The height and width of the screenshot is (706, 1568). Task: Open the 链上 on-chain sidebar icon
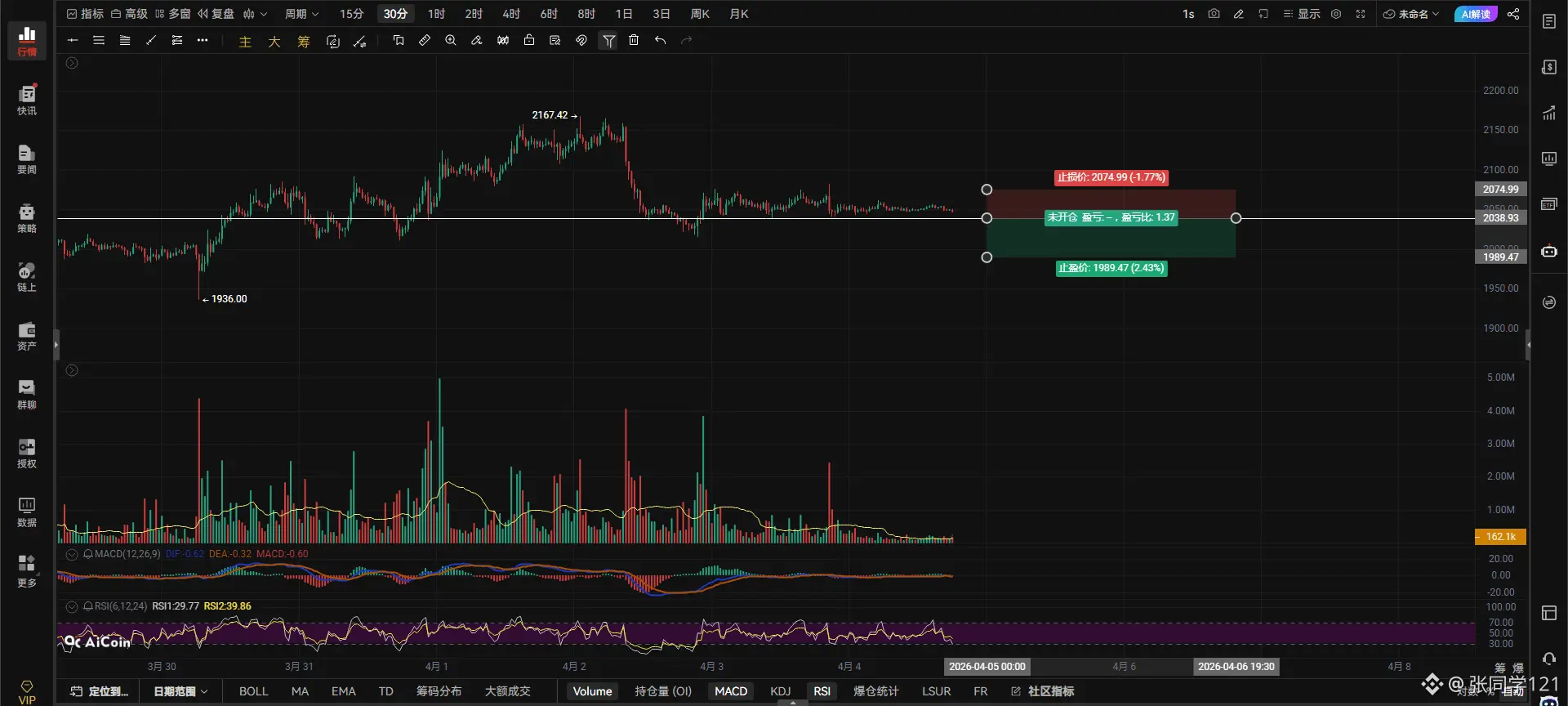point(27,276)
